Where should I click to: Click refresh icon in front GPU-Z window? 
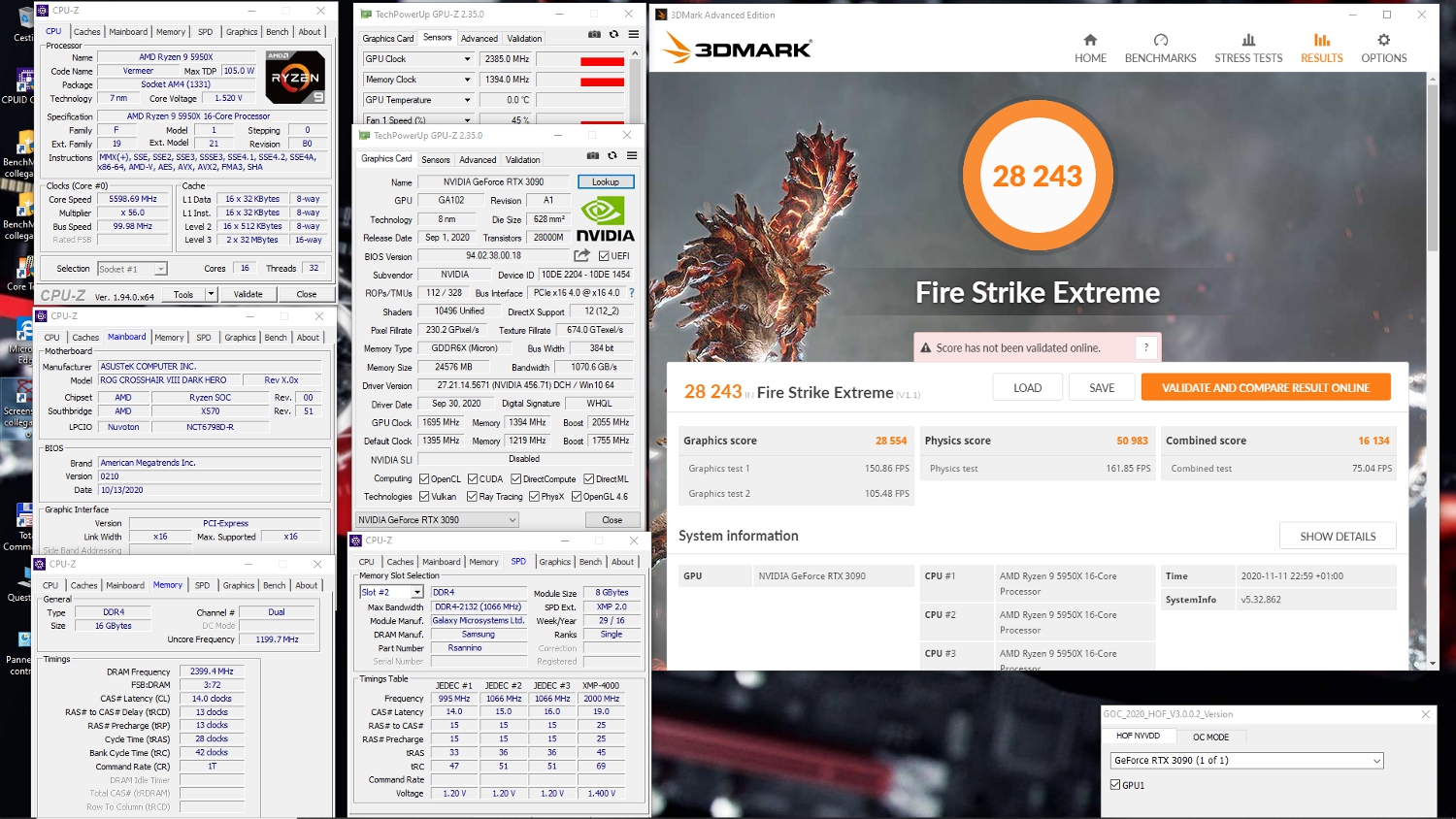(612, 155)
